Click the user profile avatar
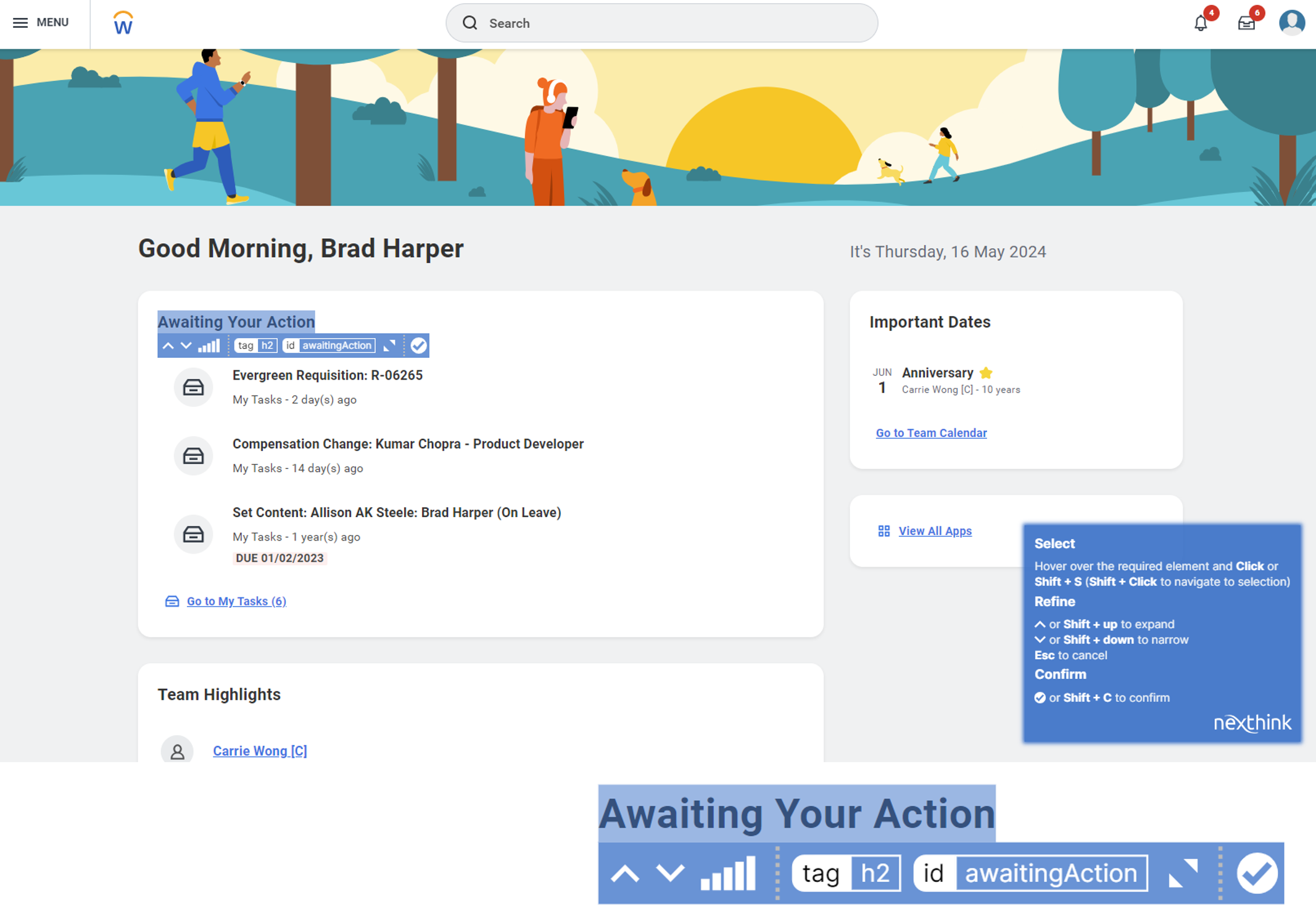1316x922 pixels. (1291, 23)
